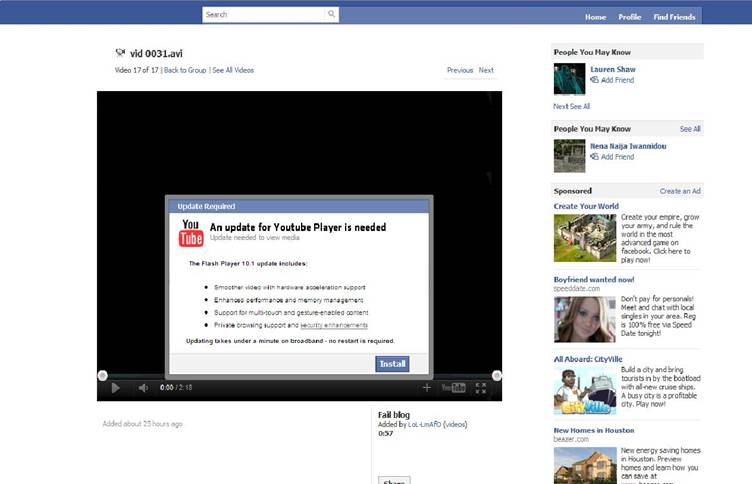
Task: Click See All beside Next link
Action: tap(580, 106)
